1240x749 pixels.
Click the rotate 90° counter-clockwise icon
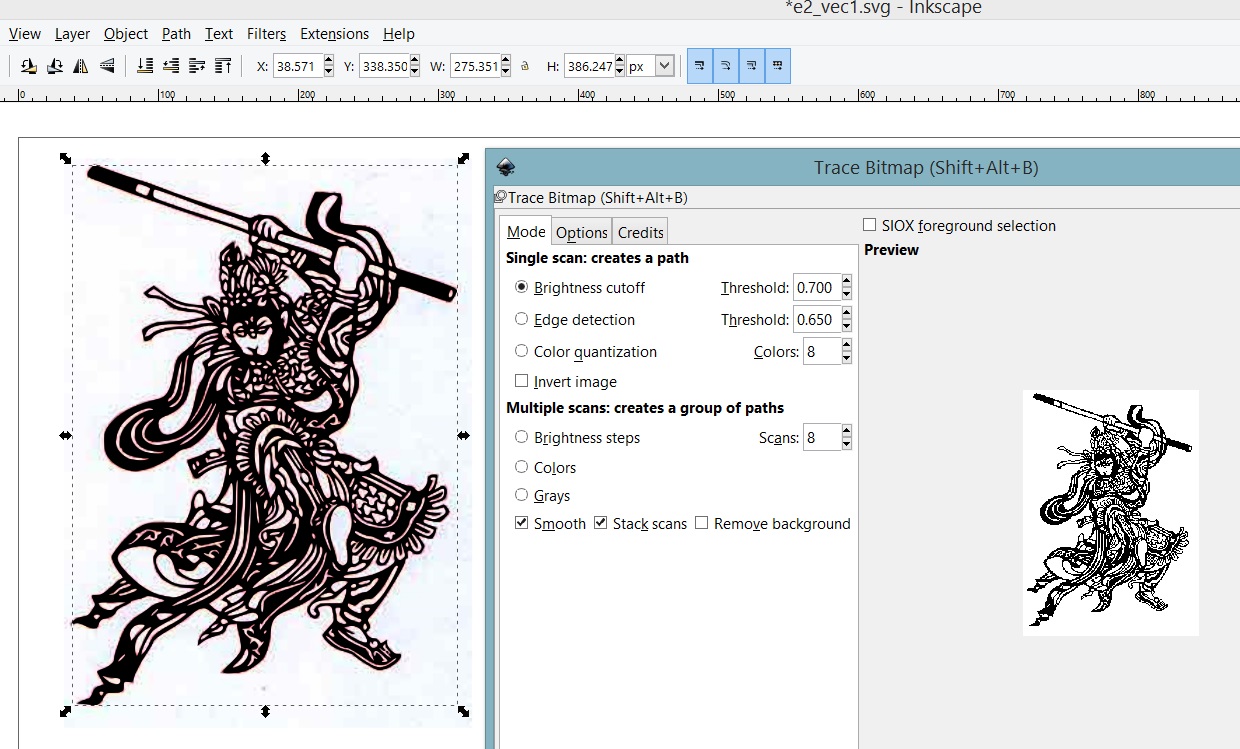[29, 66]
